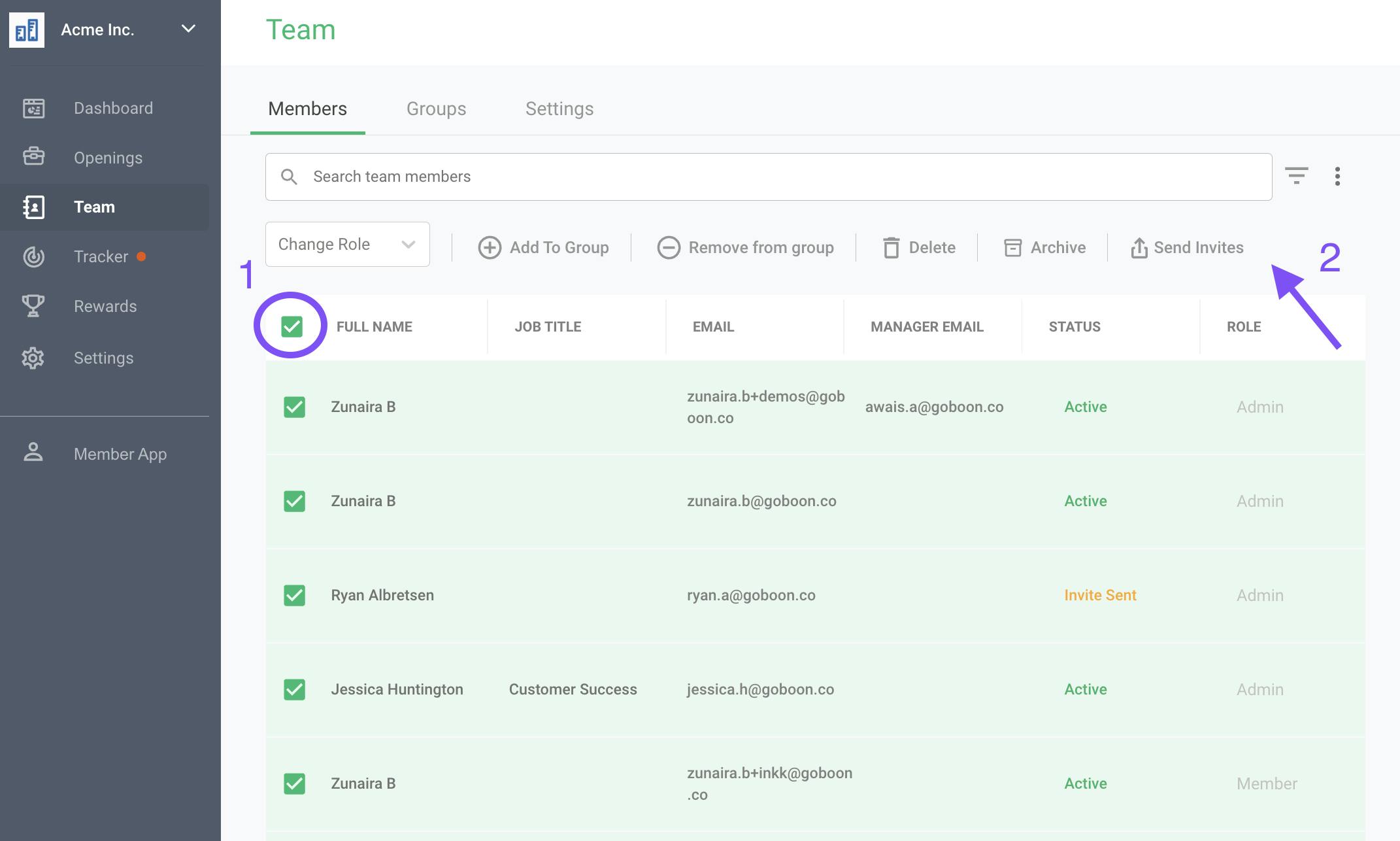
Task: Click the Delete trash can icon
Action: 891,248
